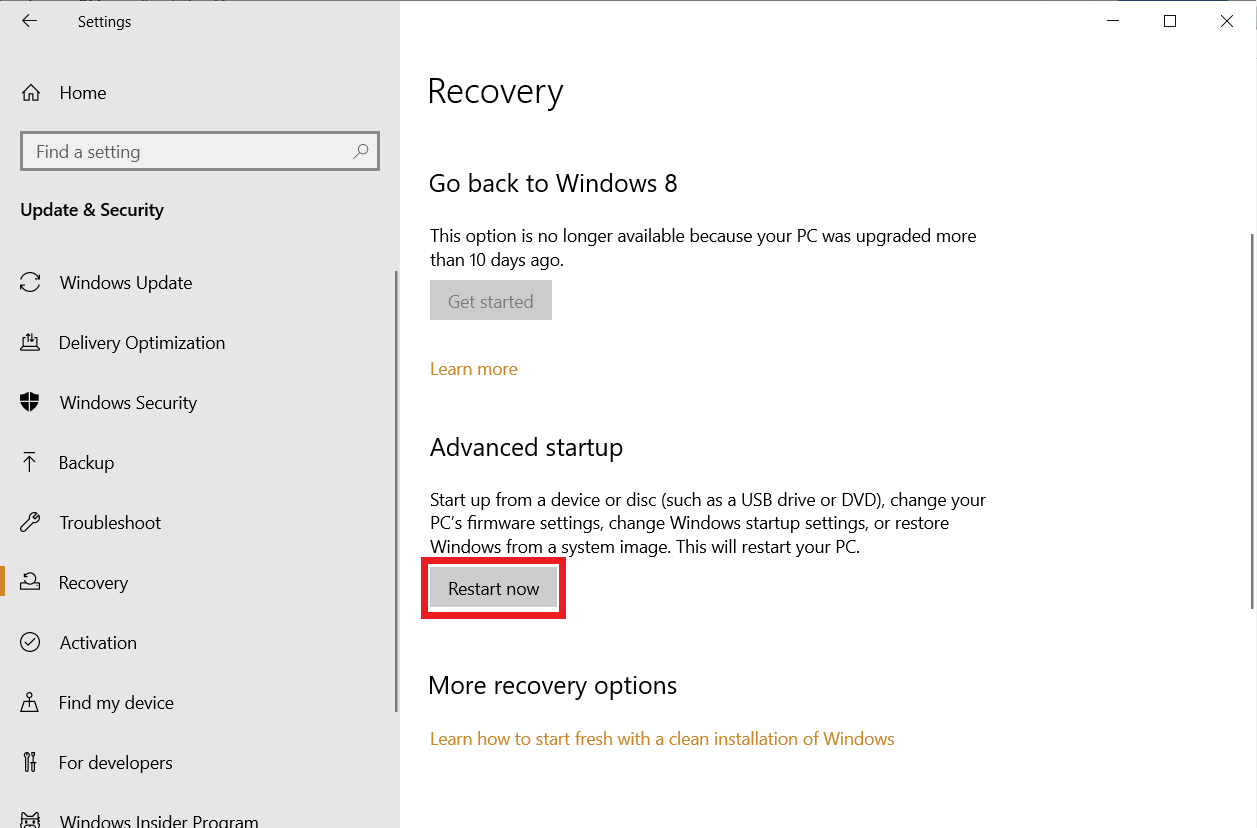Click the search magnifier in Find a setting

pyautogui.click(x=360, y=151)
